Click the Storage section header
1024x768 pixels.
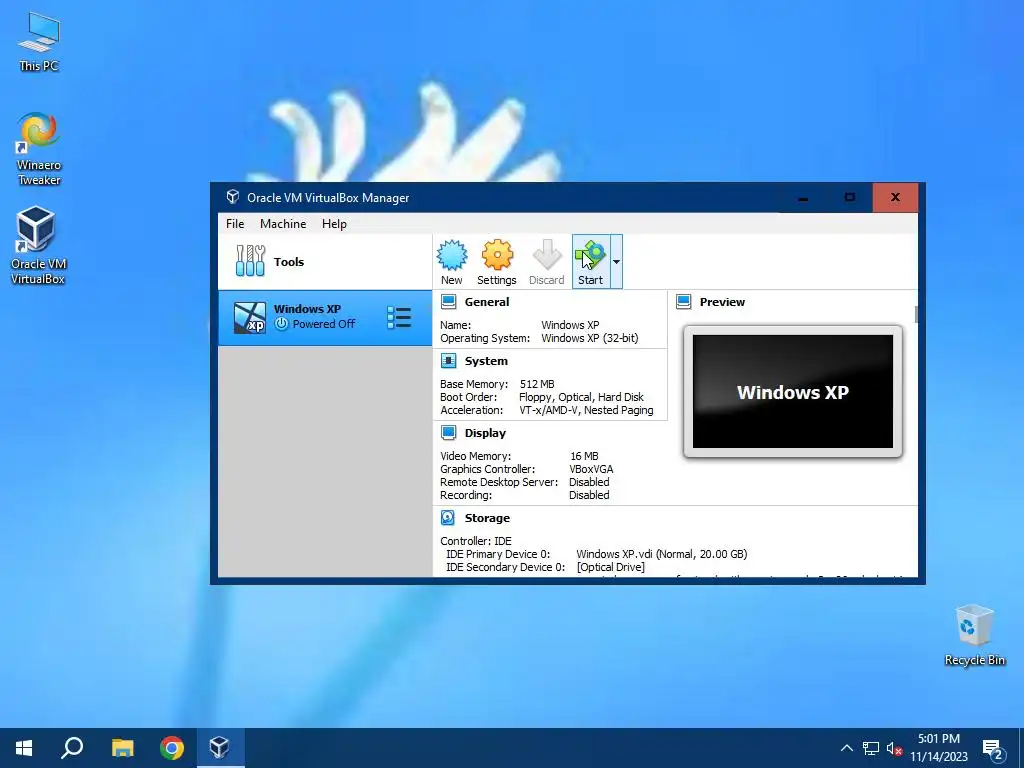[x=487, y=518]
